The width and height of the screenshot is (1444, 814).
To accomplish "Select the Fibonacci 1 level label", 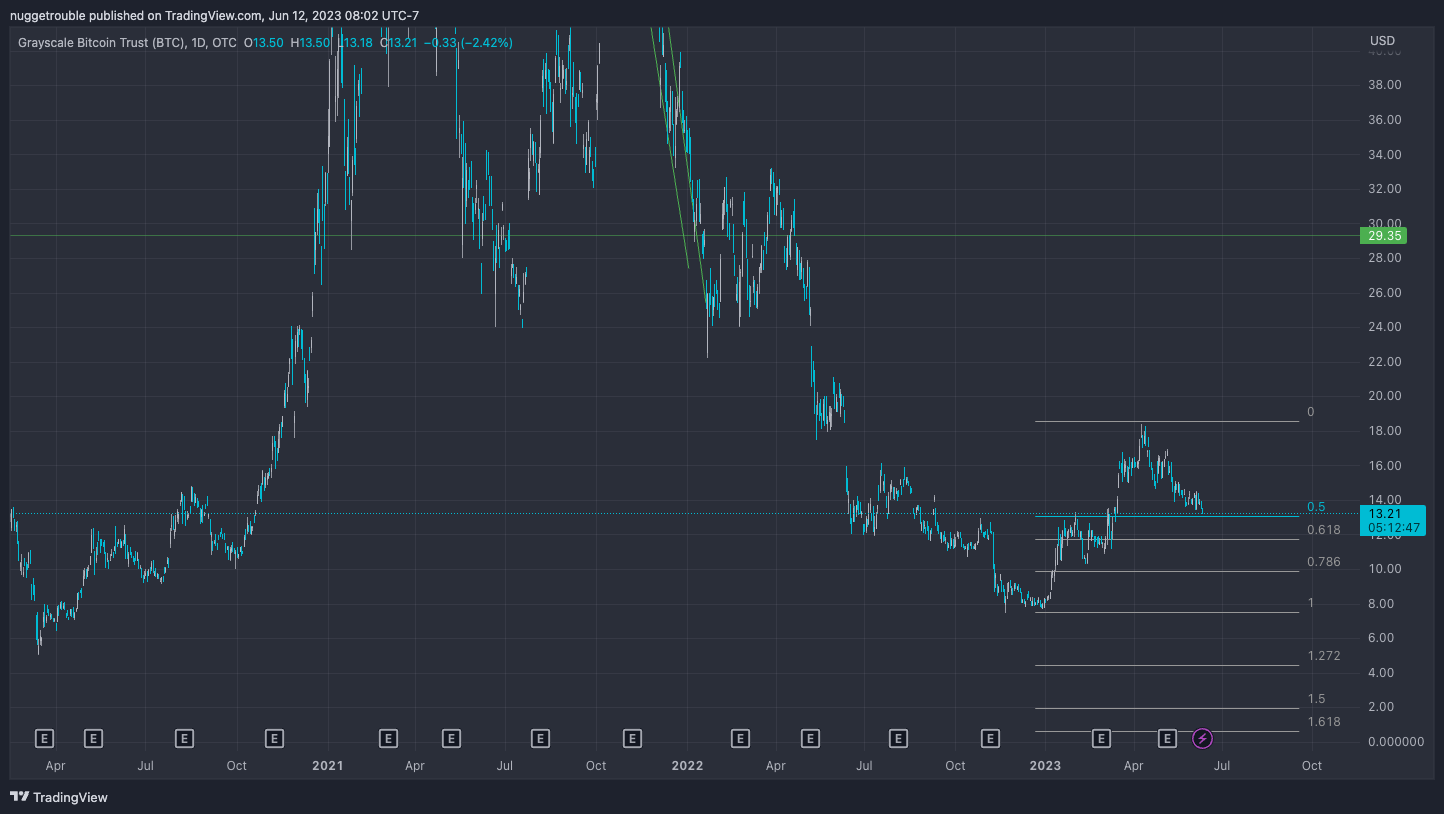I will click(x=1311, y=603).
